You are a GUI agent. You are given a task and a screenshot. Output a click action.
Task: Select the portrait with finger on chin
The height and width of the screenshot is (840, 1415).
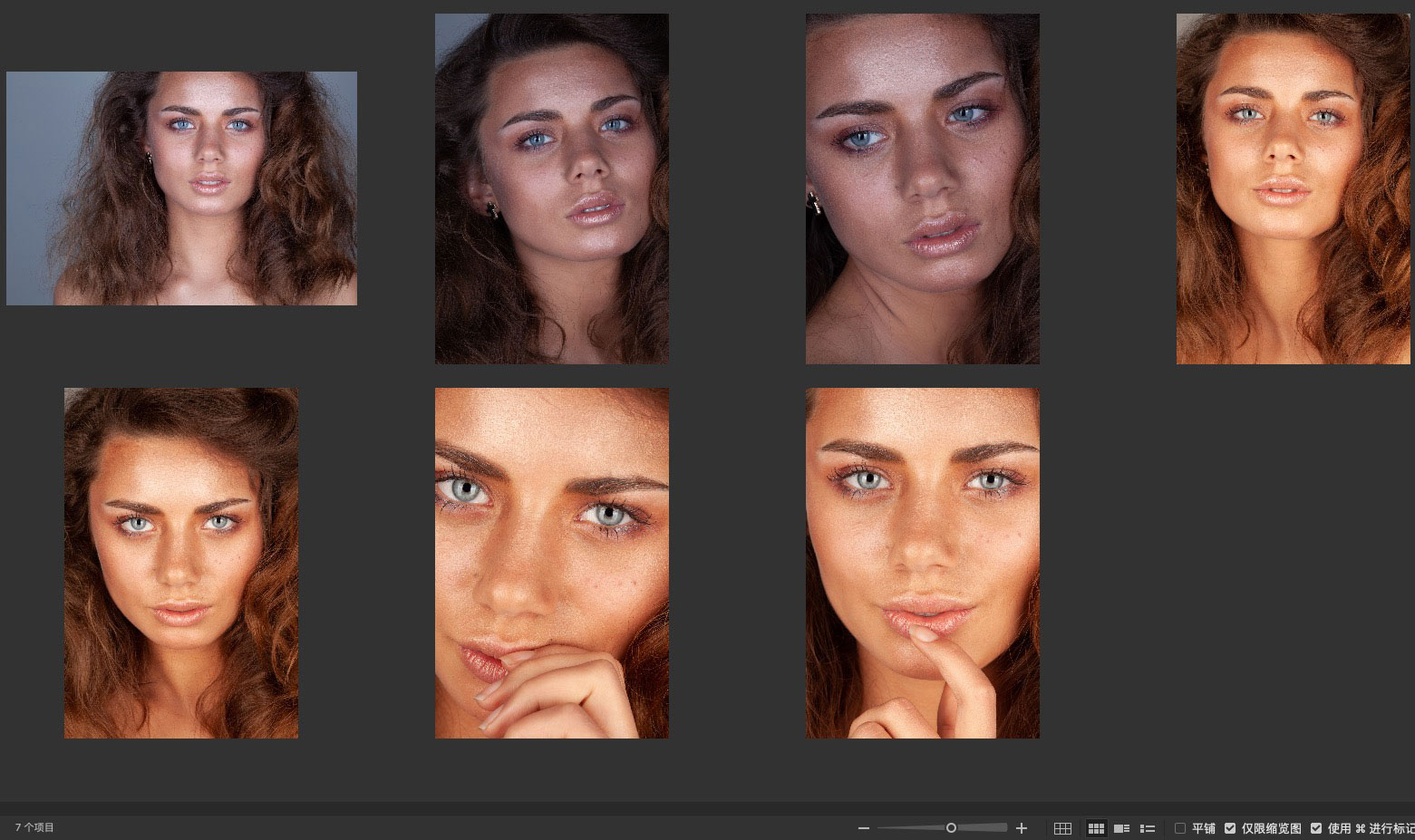pyautogui.click(x=923, y=563)
